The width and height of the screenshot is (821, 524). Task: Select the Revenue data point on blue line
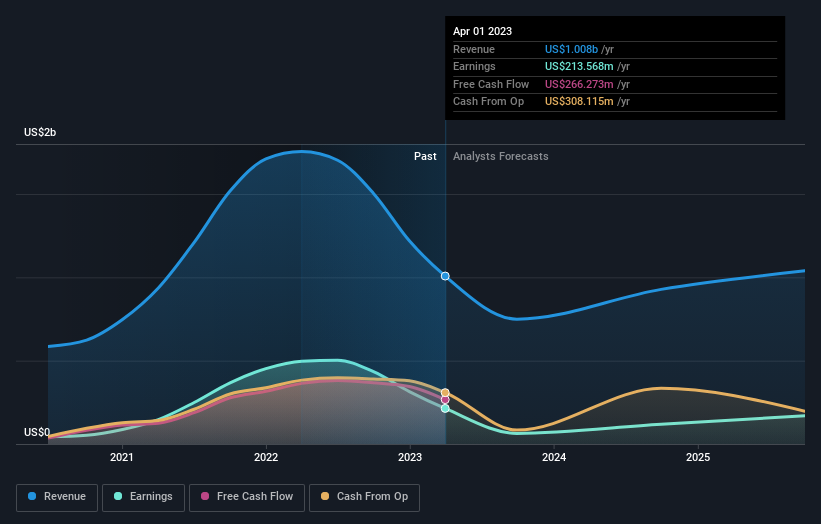pyautogui.click(x=445, y=276)
